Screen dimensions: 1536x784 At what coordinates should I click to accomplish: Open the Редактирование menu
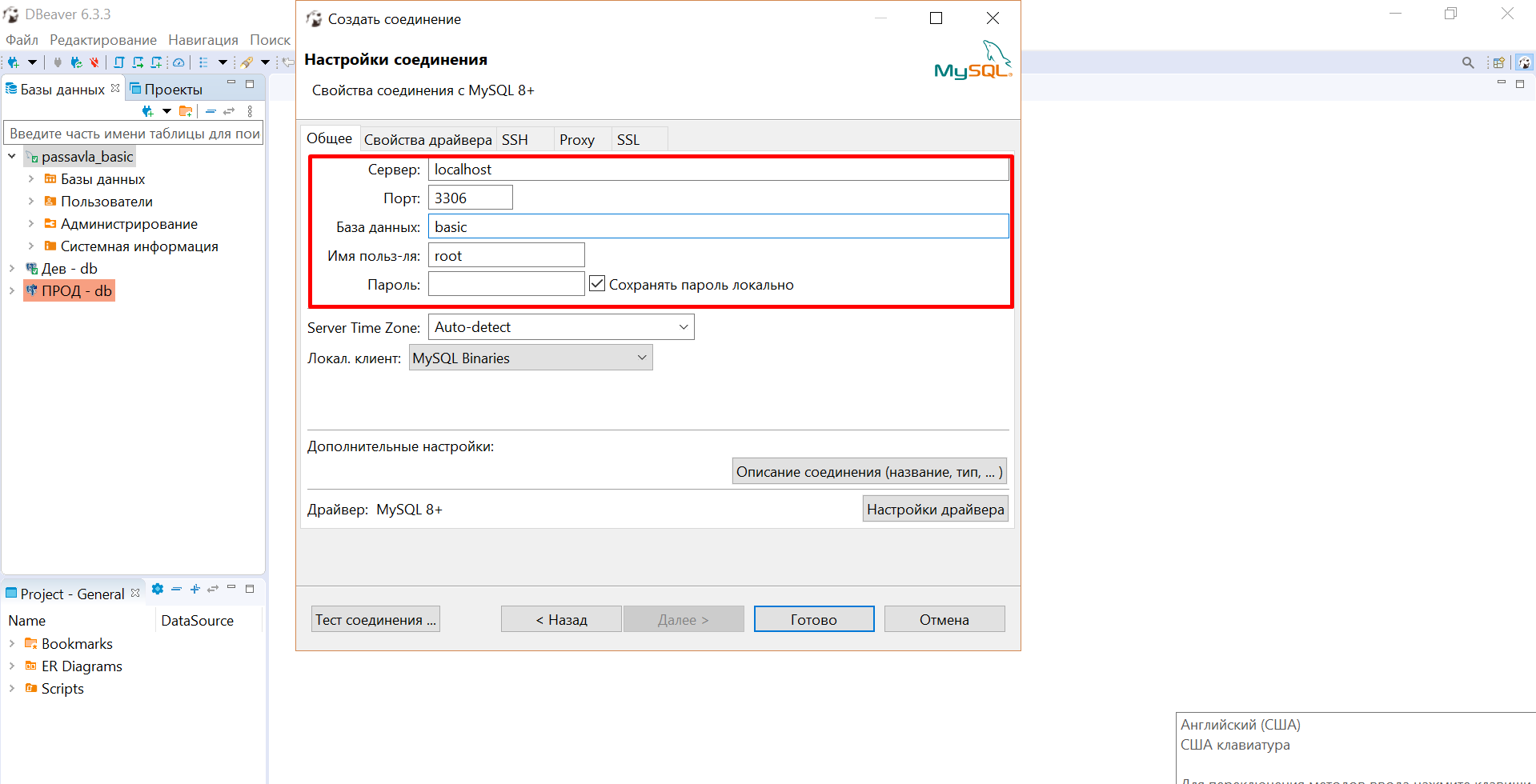tap(103, 40)
